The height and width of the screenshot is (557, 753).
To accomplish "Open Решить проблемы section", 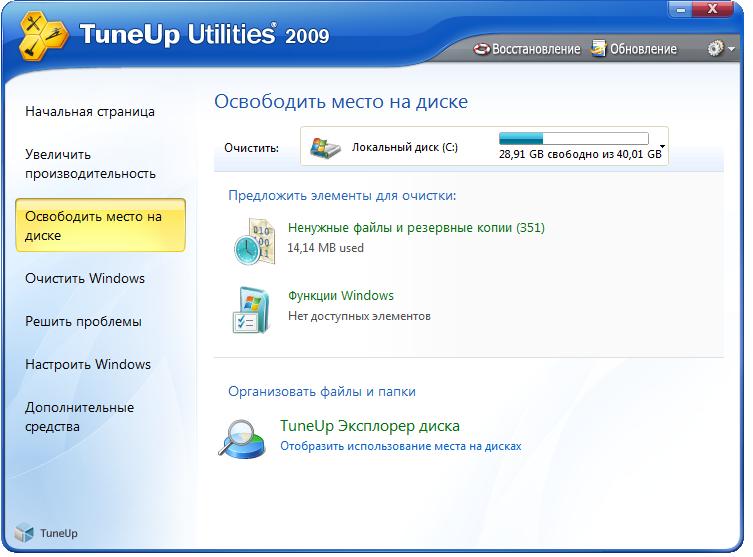I will click(83, 322).
